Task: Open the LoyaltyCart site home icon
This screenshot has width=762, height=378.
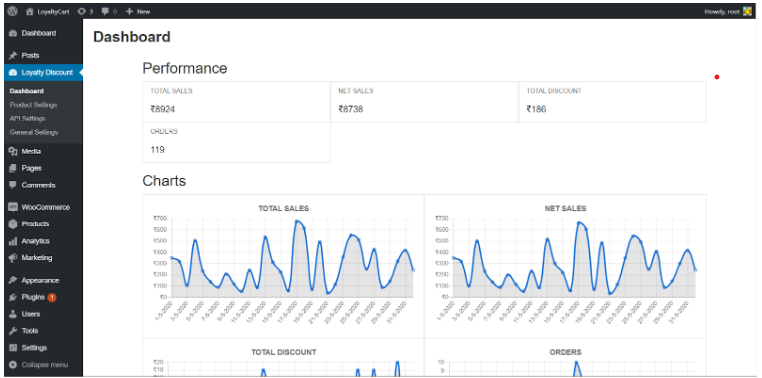Action: tap(30, 11)
